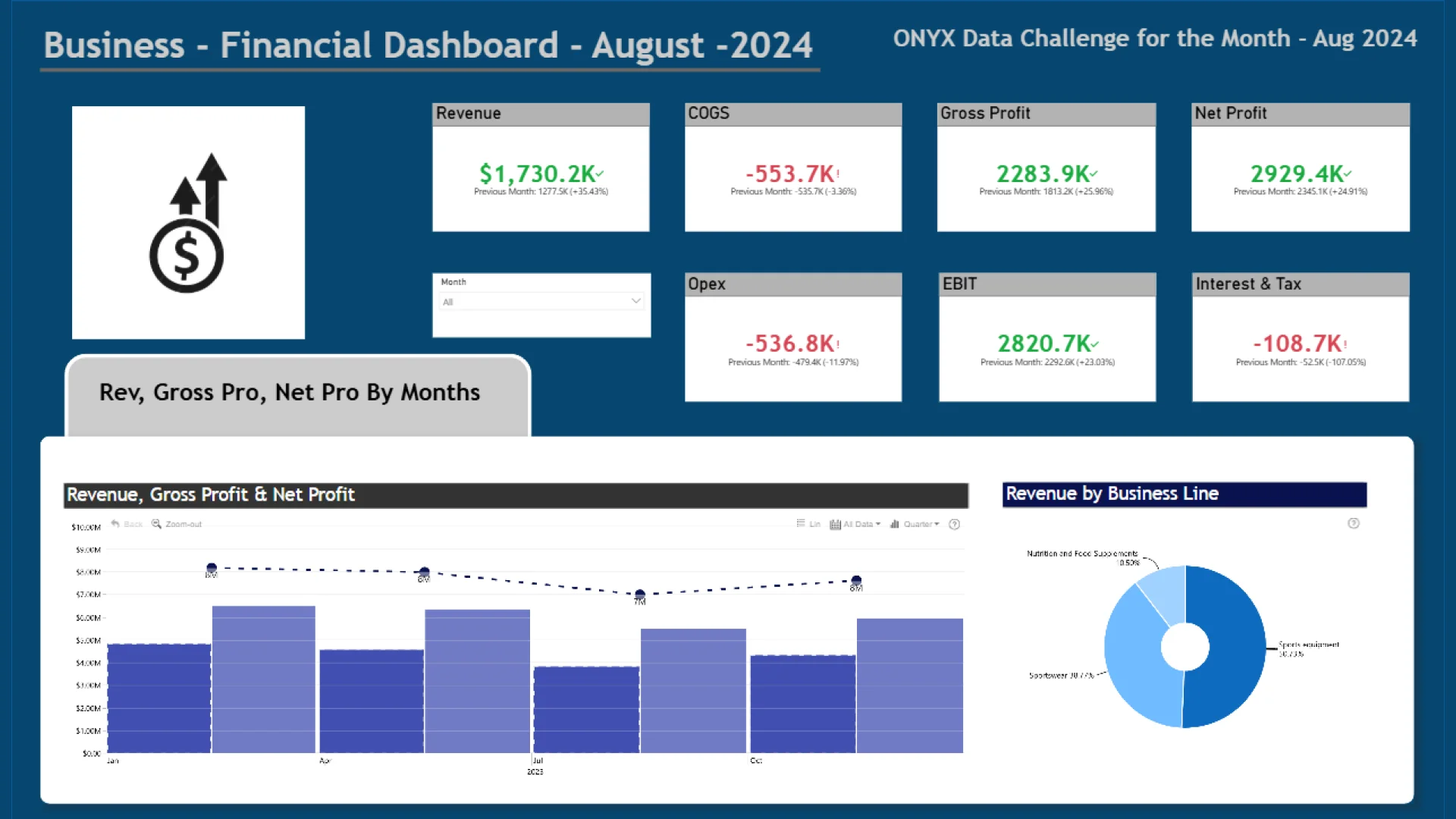Select the Revenue KPI card

[541, 168]
